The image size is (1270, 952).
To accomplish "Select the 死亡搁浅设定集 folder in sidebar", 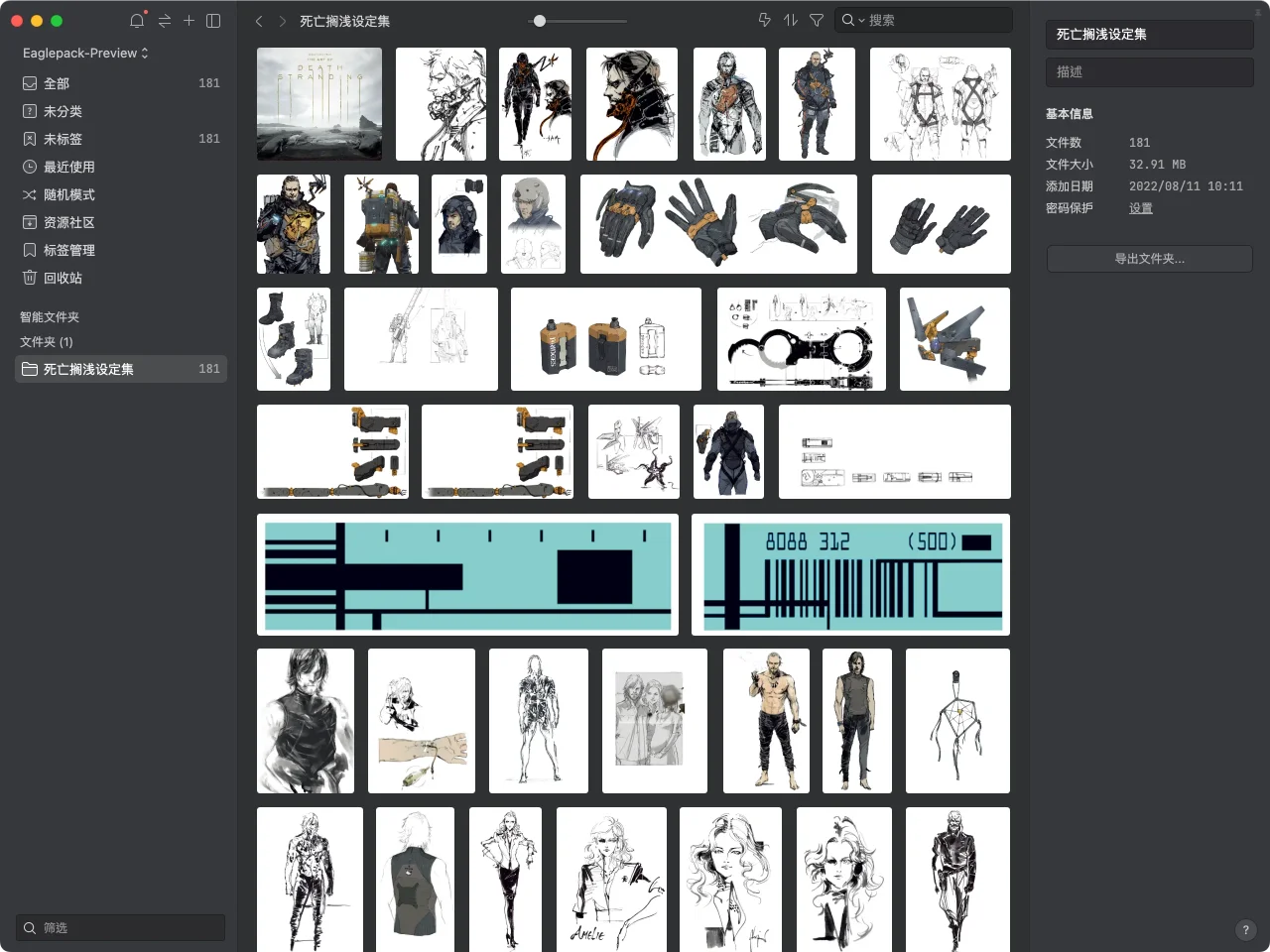I will click(121, 369).
